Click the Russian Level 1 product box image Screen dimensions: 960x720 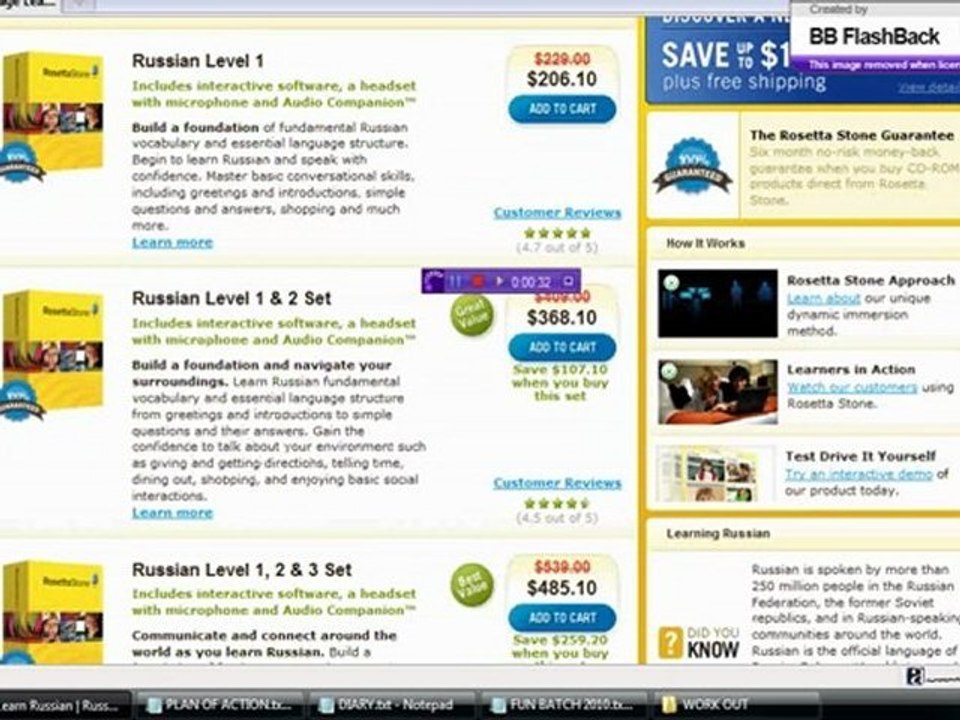[x=54, y=113]
